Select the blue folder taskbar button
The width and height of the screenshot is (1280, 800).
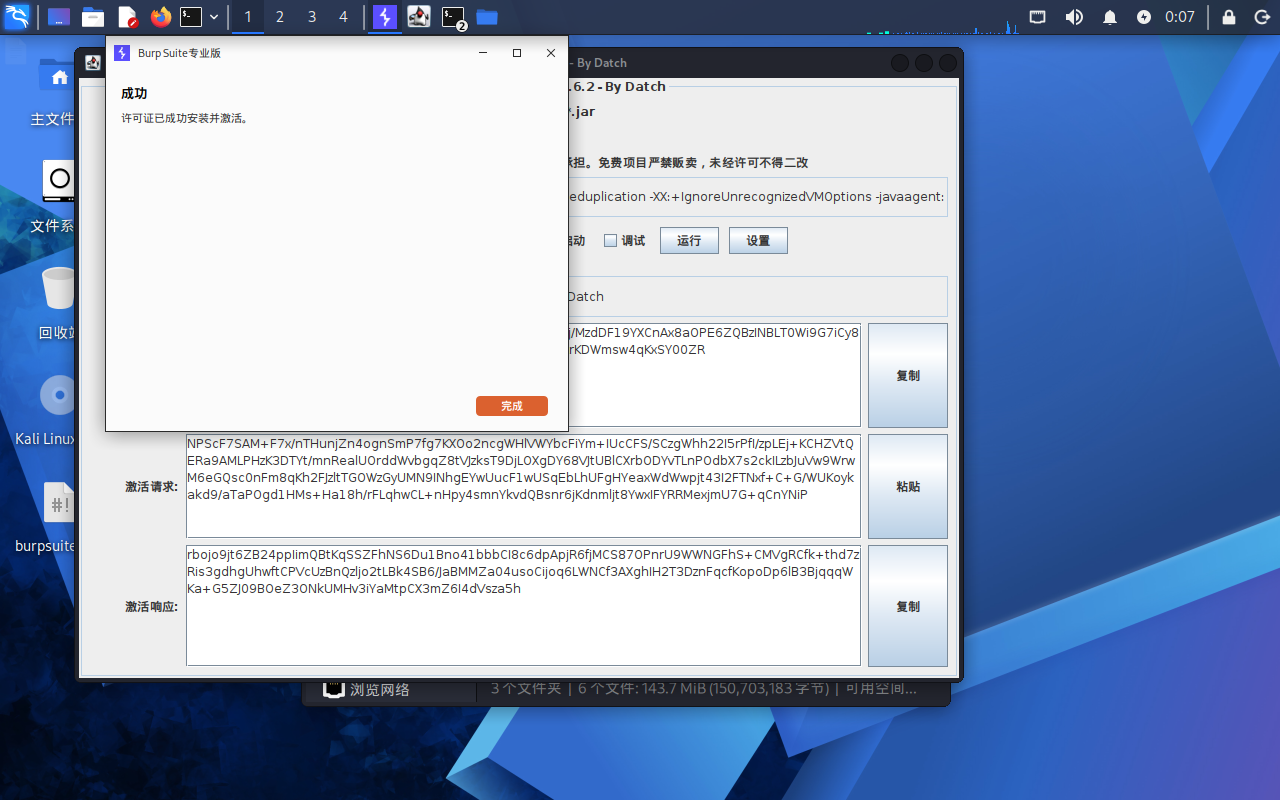pyautogui.click(x=487, y=17)
